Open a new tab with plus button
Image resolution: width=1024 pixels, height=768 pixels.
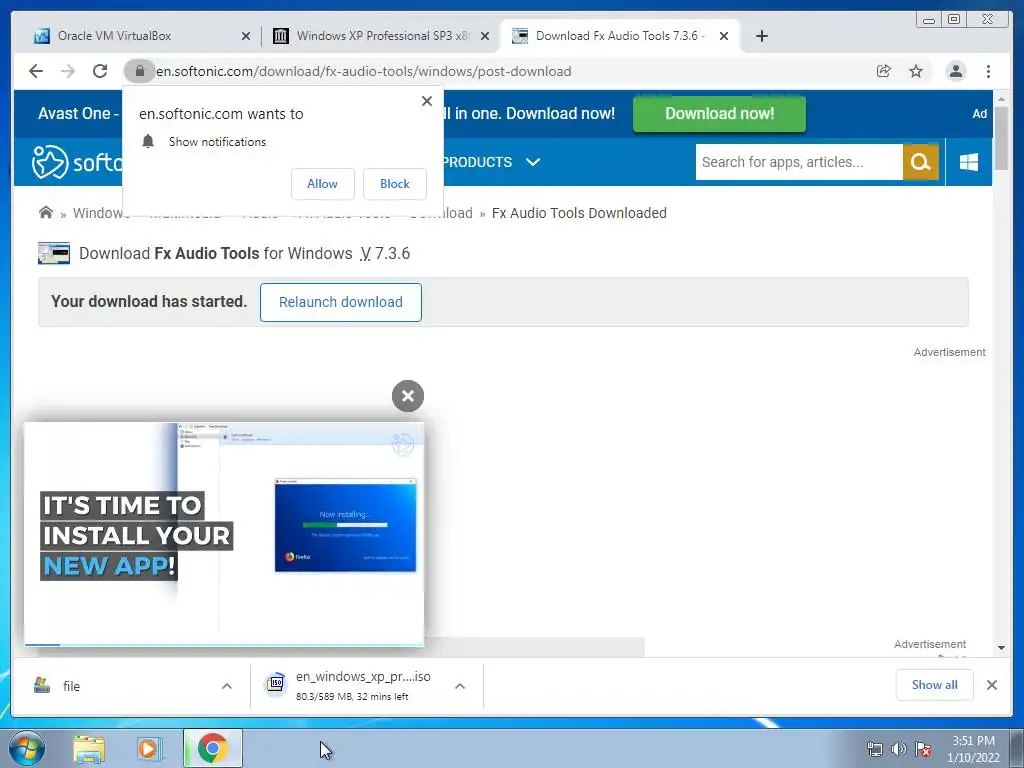point(761,36)
